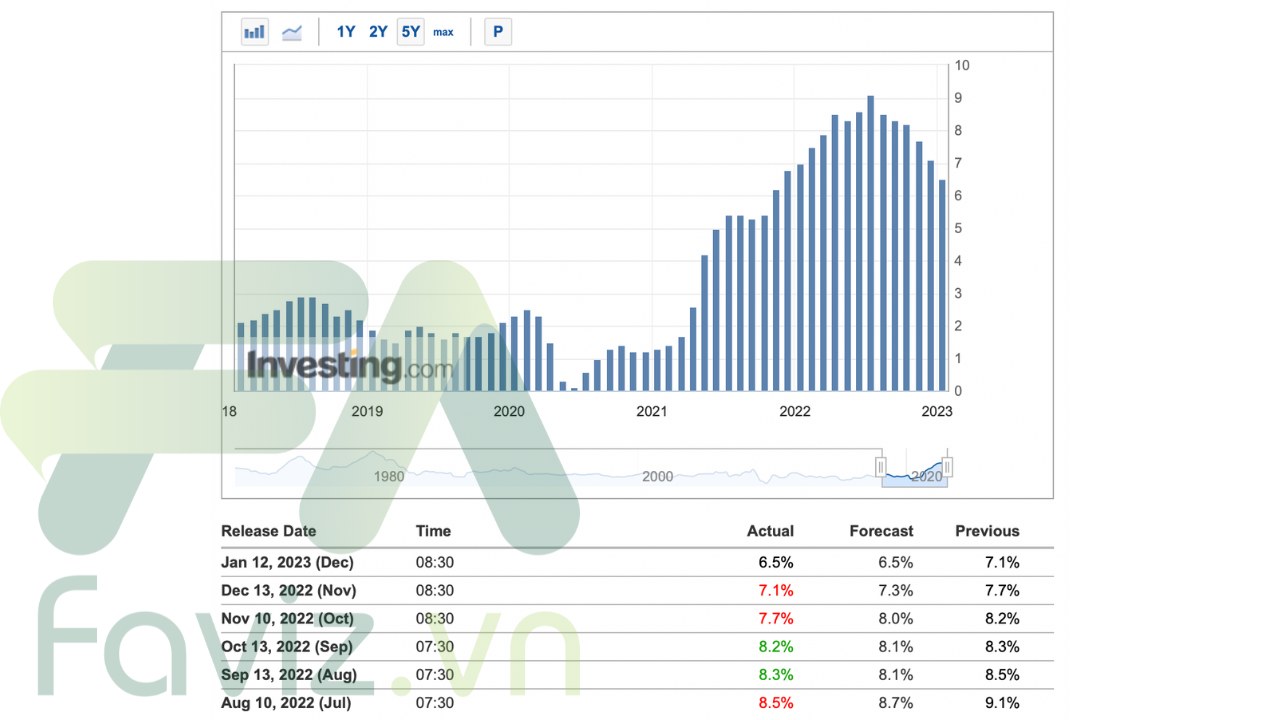Screen dimensions: 1280x720
Task: Select the Jan 12, 2023 (Dec) row
Action: 287,562
